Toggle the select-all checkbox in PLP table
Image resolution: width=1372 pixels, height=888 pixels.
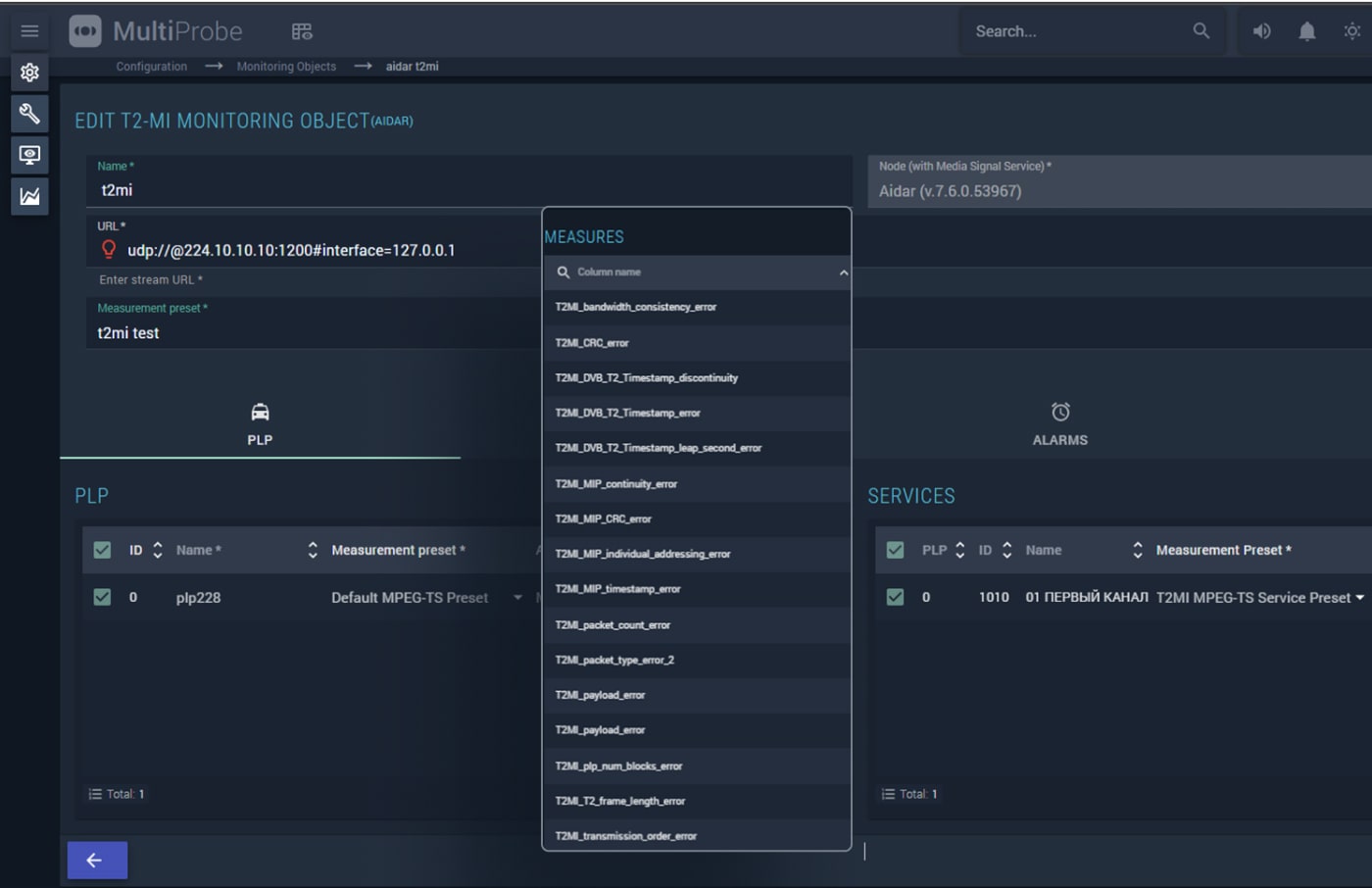(102, 550)
